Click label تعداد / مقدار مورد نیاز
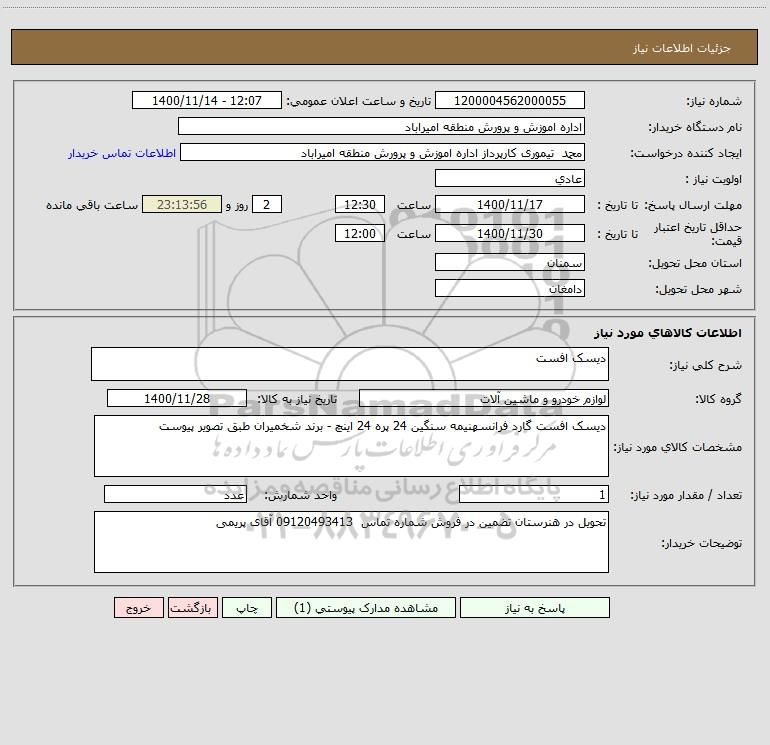Viewport: 770px width, 745px height. point(686,496)
